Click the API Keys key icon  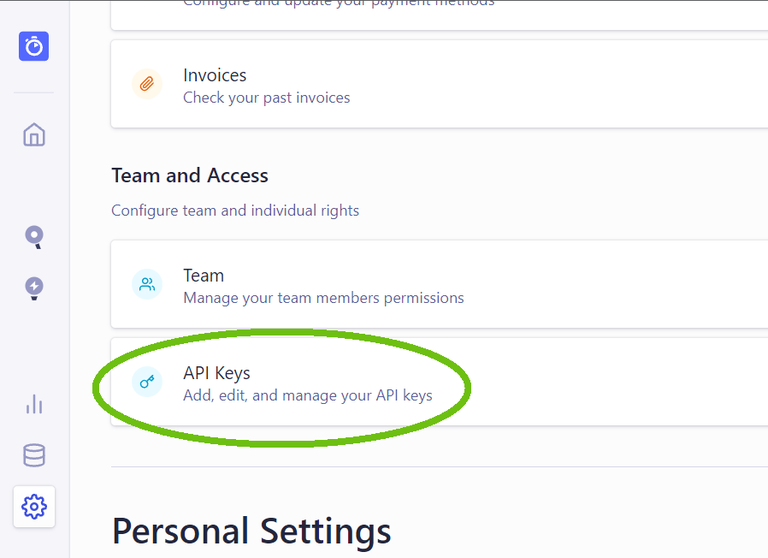coord(147,382)
